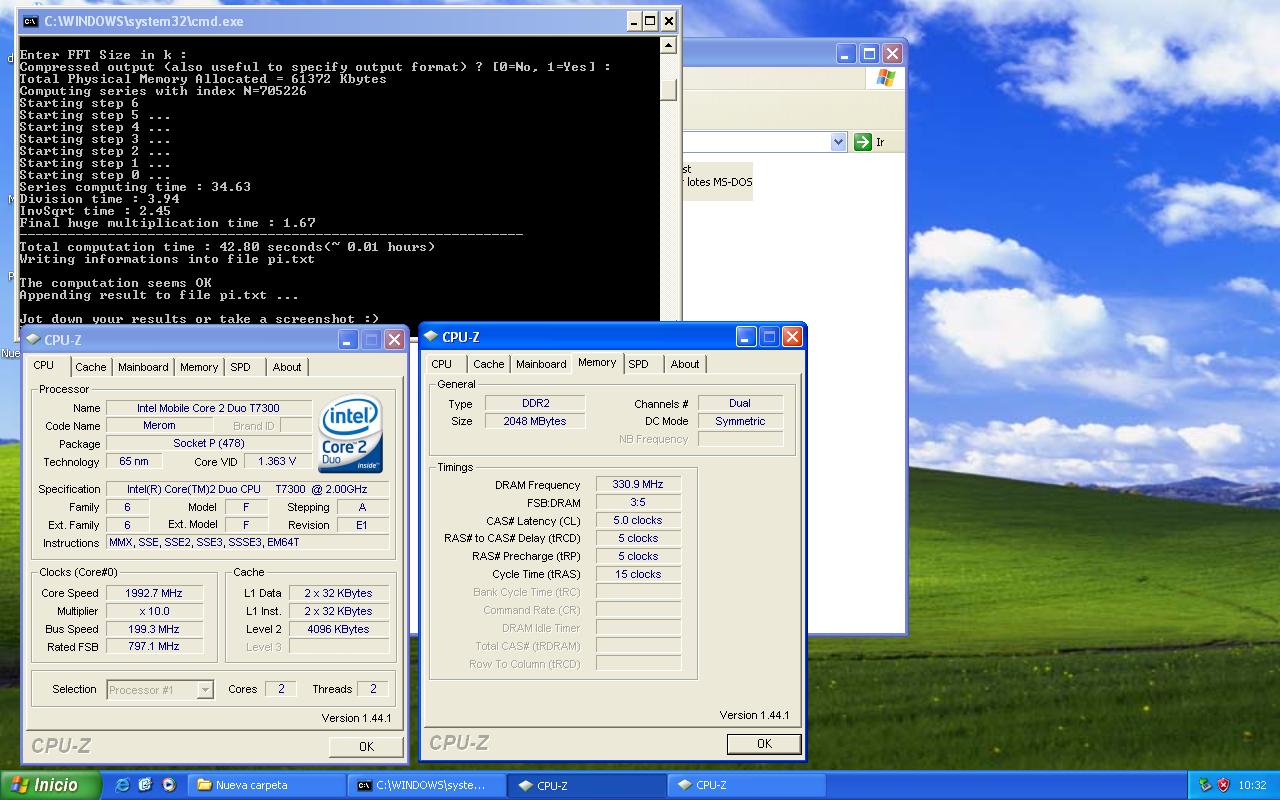Screen dimensions: 1280x800
Task: Expand the Explorer address bar dropdown arrow
Action: (x=838, y=142)
